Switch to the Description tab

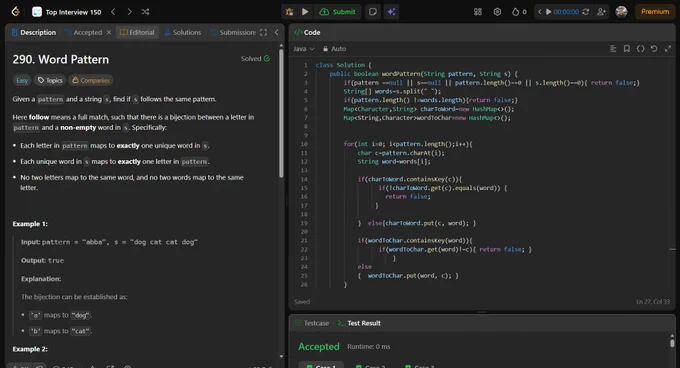click(34, 33)
